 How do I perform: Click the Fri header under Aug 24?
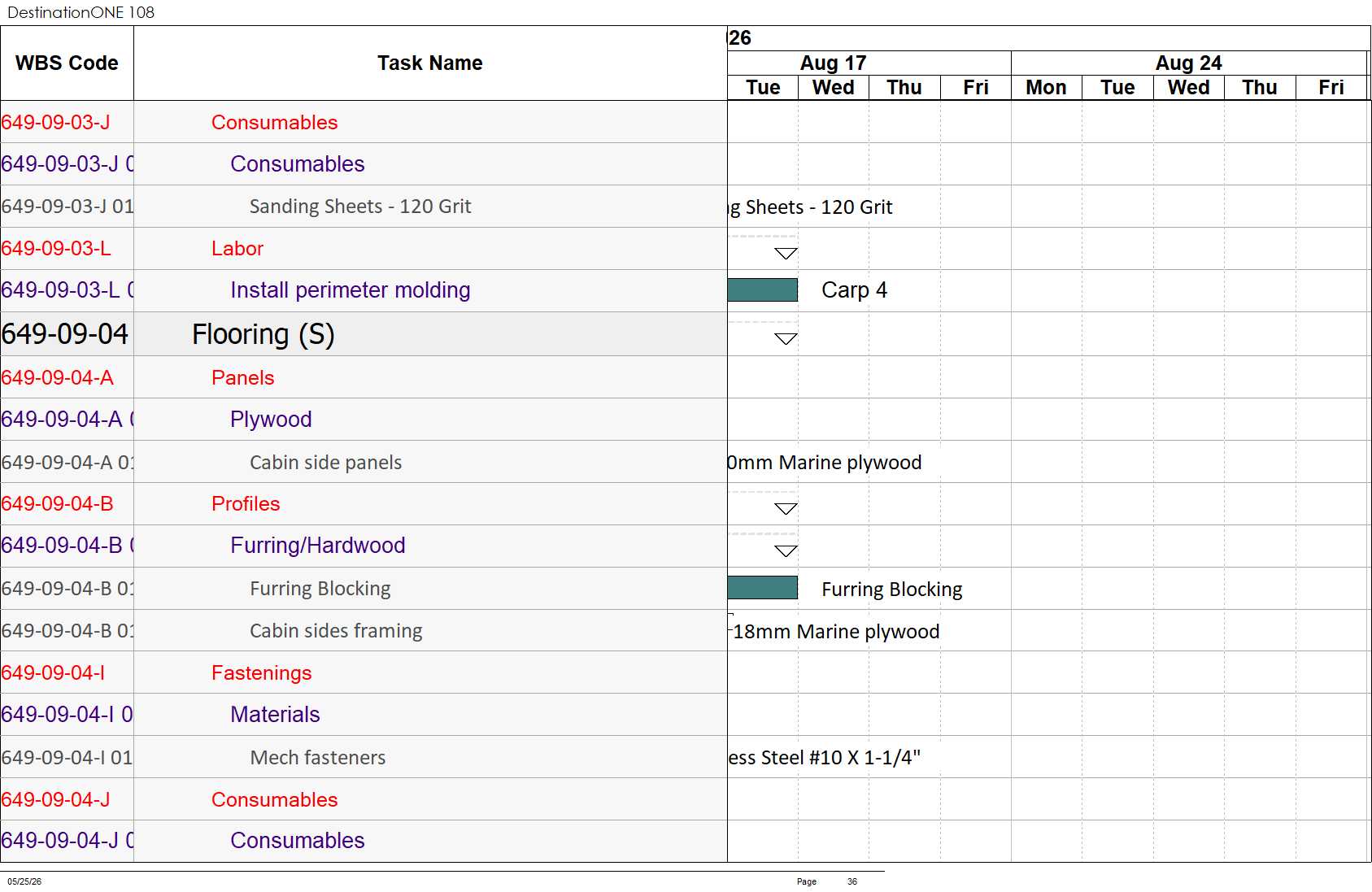click(x=1331, y=88)
